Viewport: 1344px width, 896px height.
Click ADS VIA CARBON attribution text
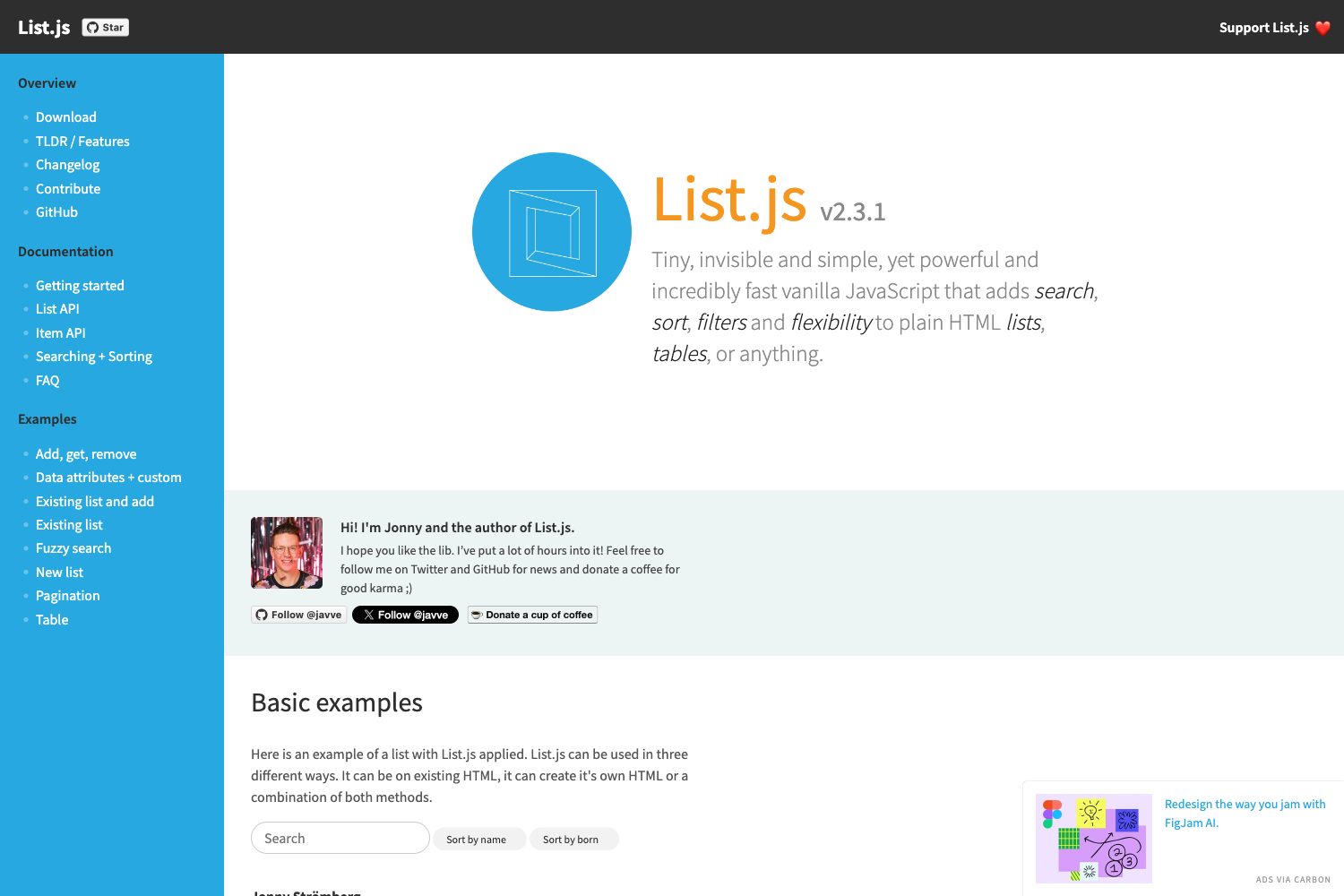coord(1293,879)
